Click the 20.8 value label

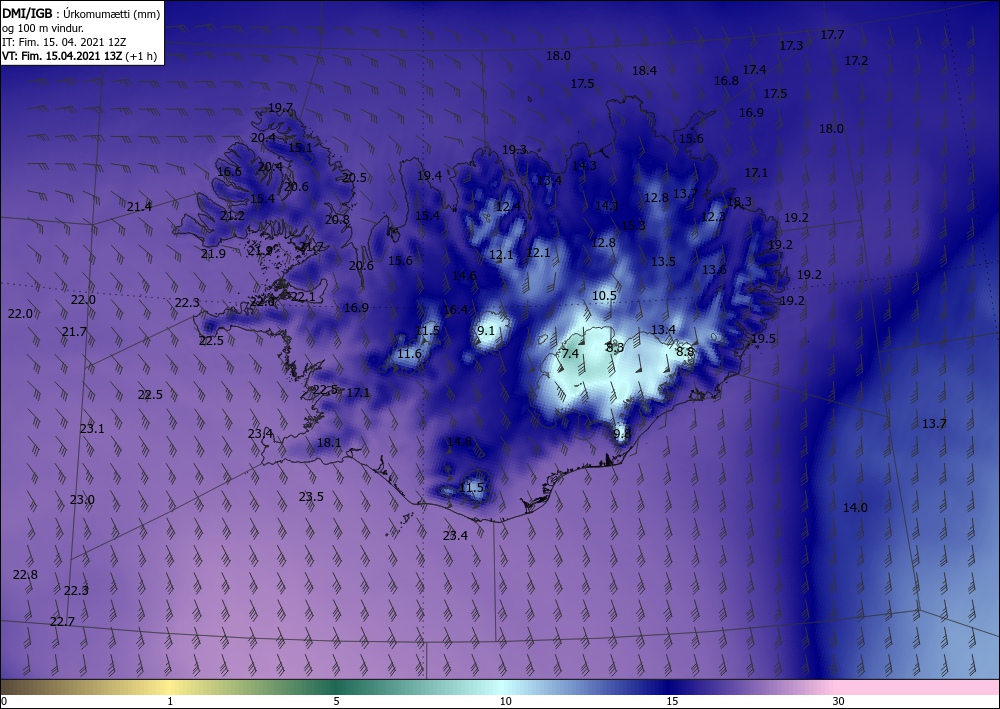click(x=337, y=220)
